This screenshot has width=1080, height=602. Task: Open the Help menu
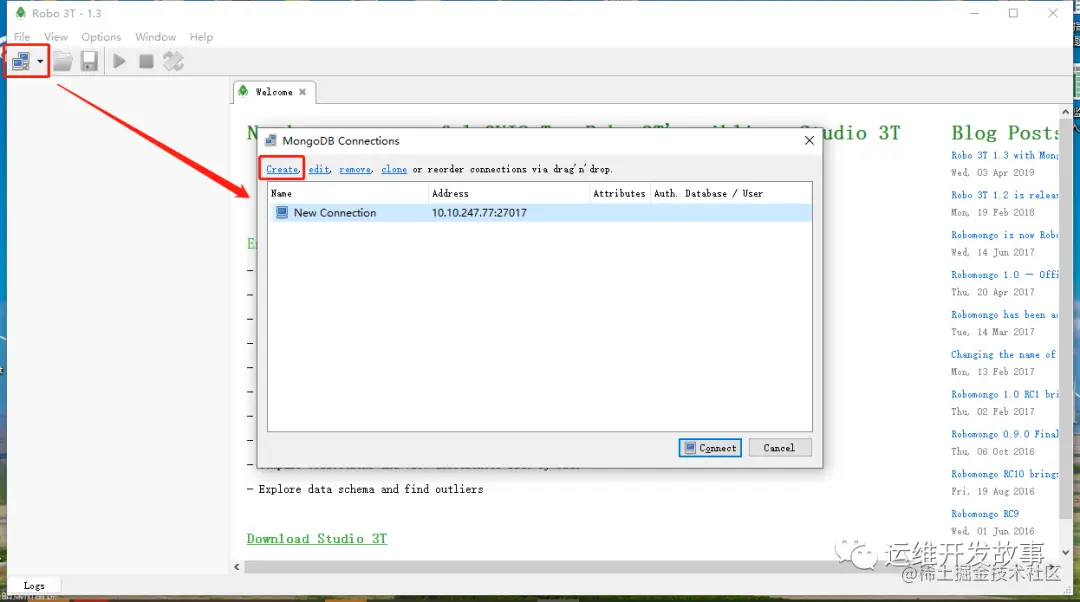(x=201, y=37)
